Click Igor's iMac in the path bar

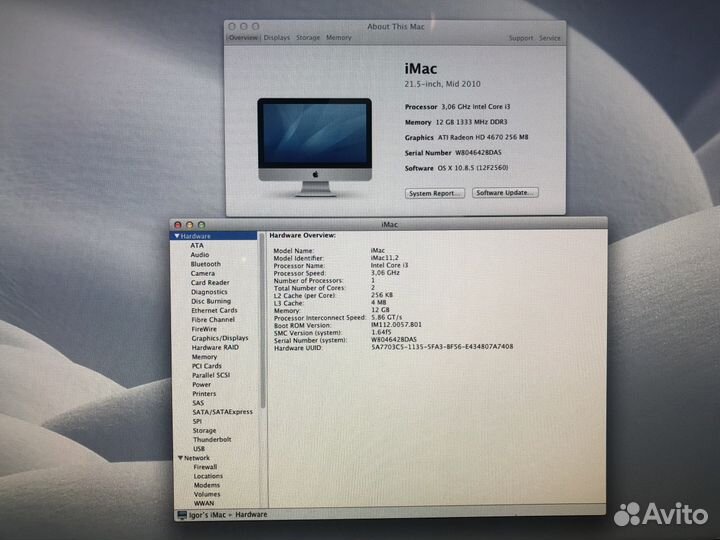tap(207, 515)
